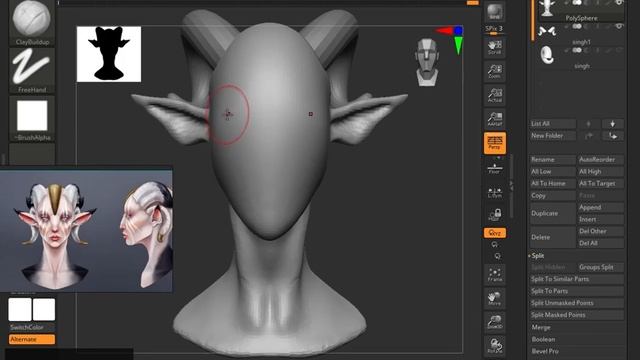Viewport: 640px width, 360px height.
Task: Click the render sphere icon above SPix
Action: [x=495, y=11]
